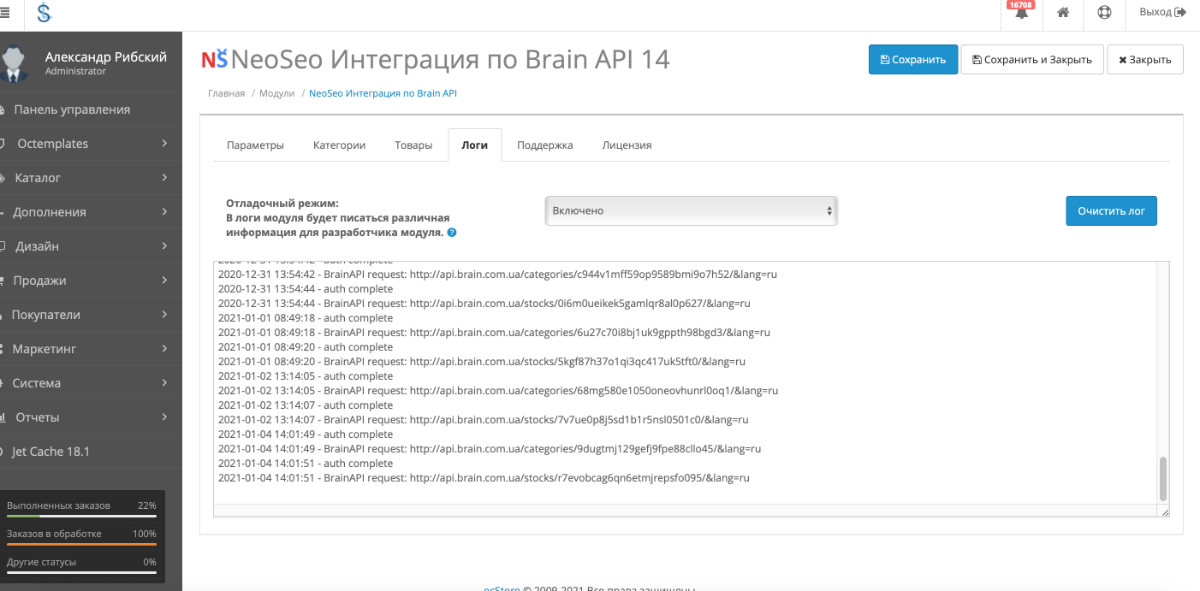Open the lifebuoy help icon
The height and width of the screenshot is (591, 1200).
click(x=1104, y=13)
